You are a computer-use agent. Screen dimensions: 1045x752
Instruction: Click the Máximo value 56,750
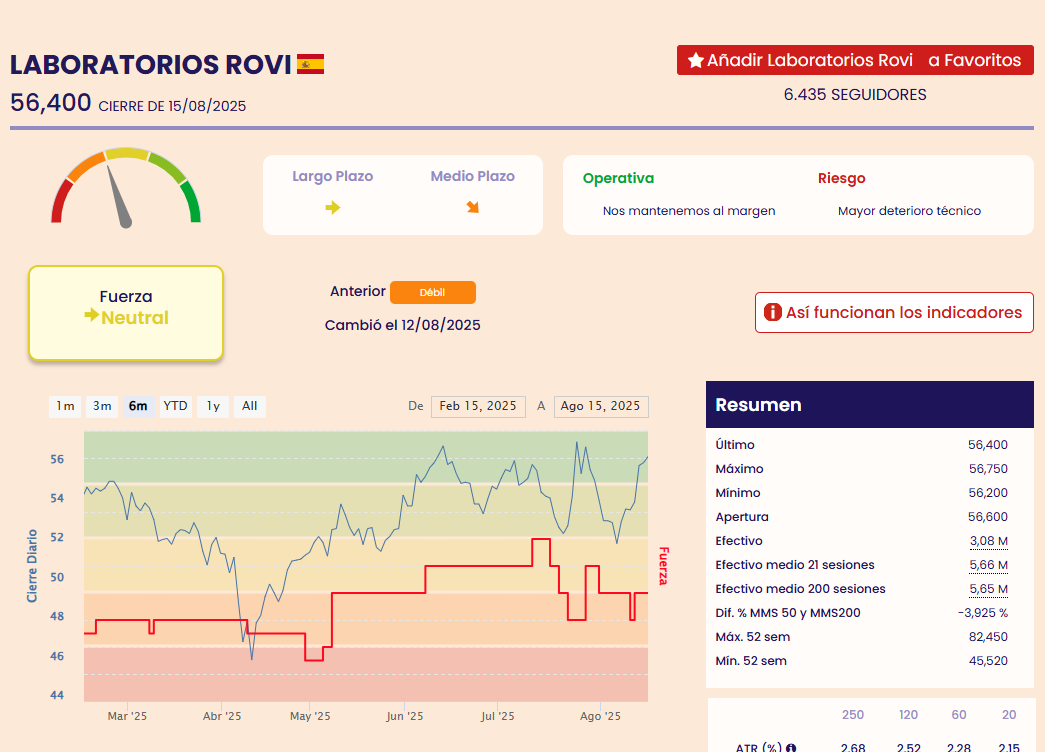coord(988,469)
